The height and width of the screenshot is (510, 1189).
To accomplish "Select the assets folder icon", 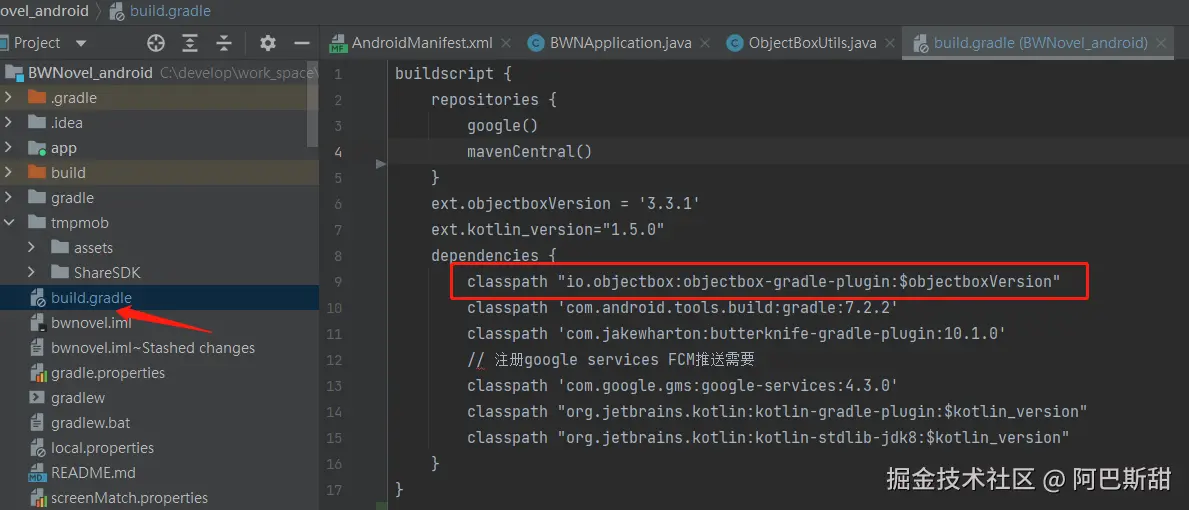I will pos(60,248).
